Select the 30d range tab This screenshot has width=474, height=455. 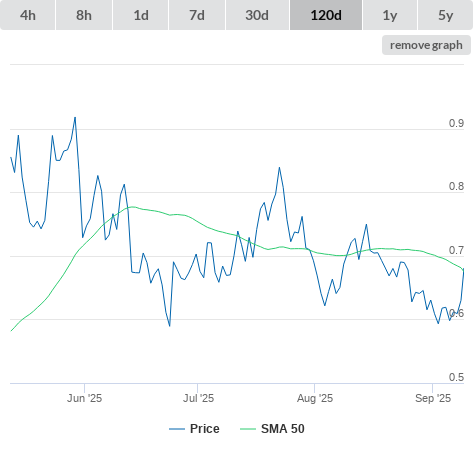pyautogui.click(x=257, y=15)
